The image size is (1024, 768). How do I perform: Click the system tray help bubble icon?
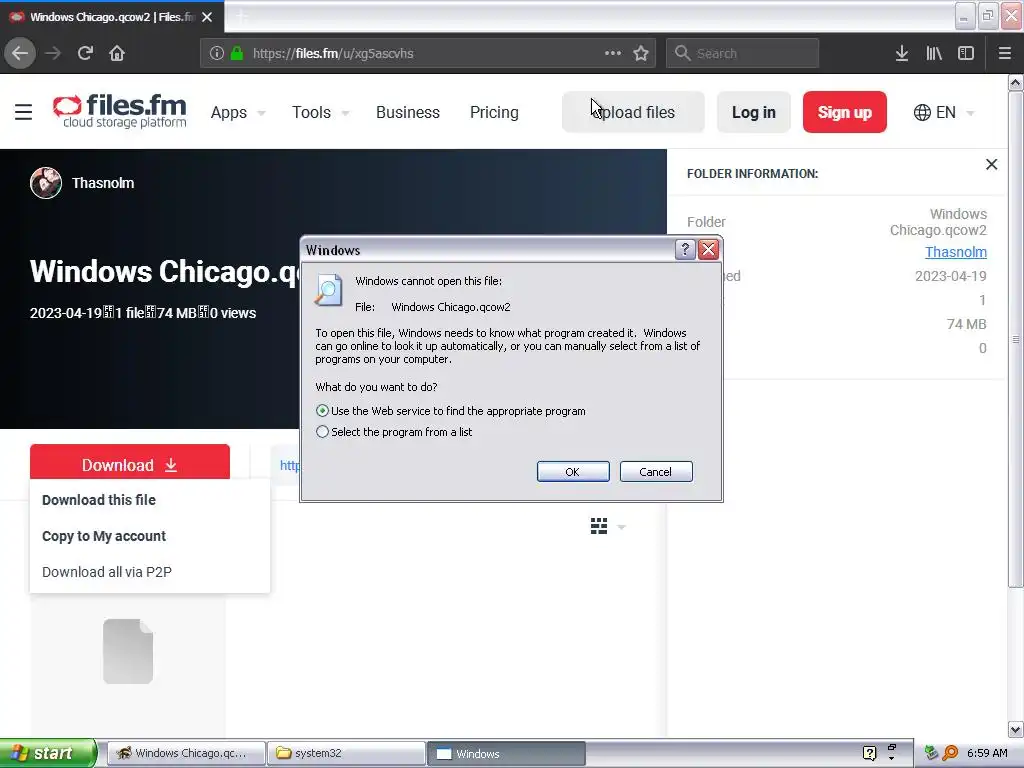click(869, 753)
